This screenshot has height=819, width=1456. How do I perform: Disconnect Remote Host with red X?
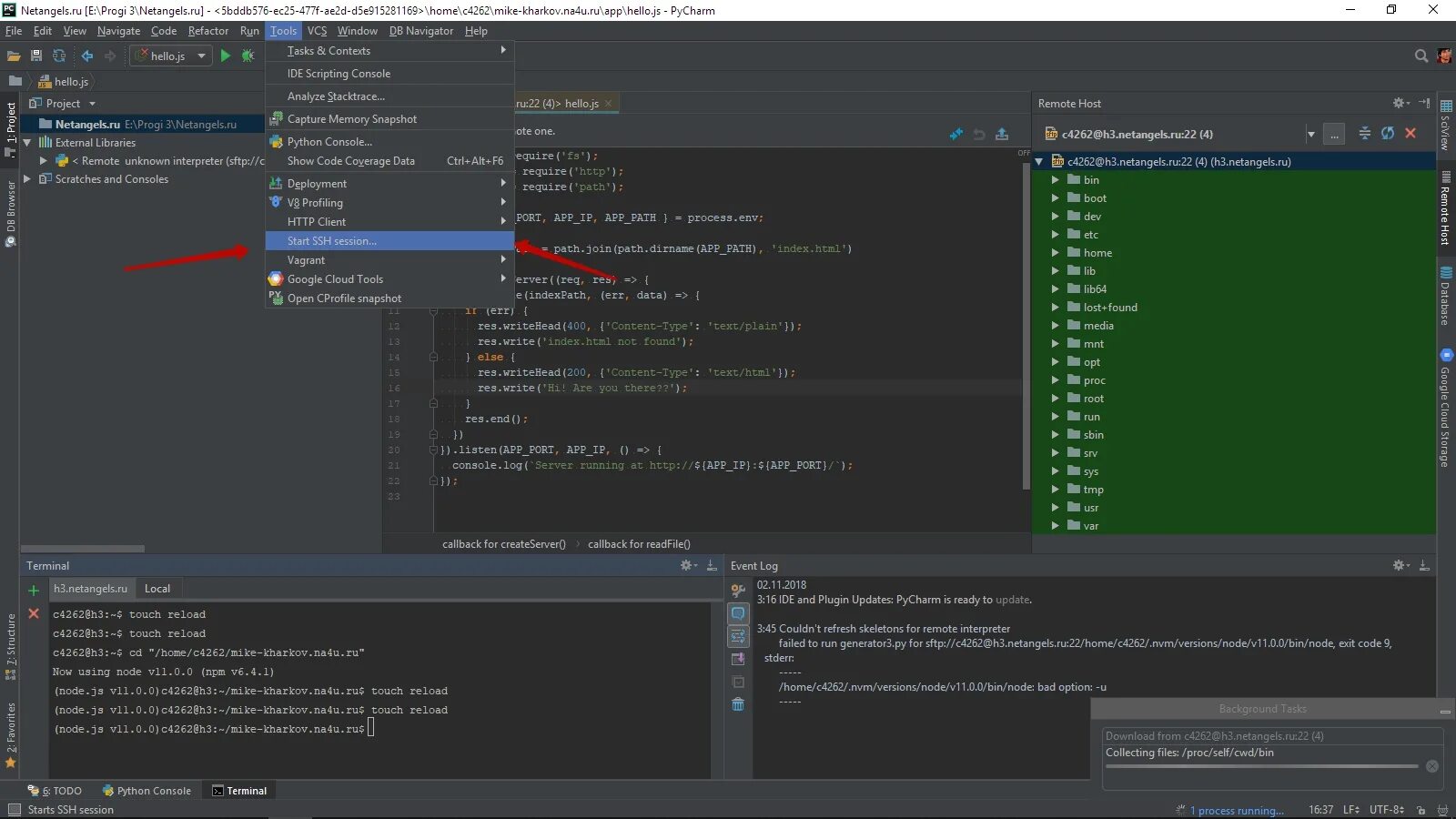(1410, 134)
